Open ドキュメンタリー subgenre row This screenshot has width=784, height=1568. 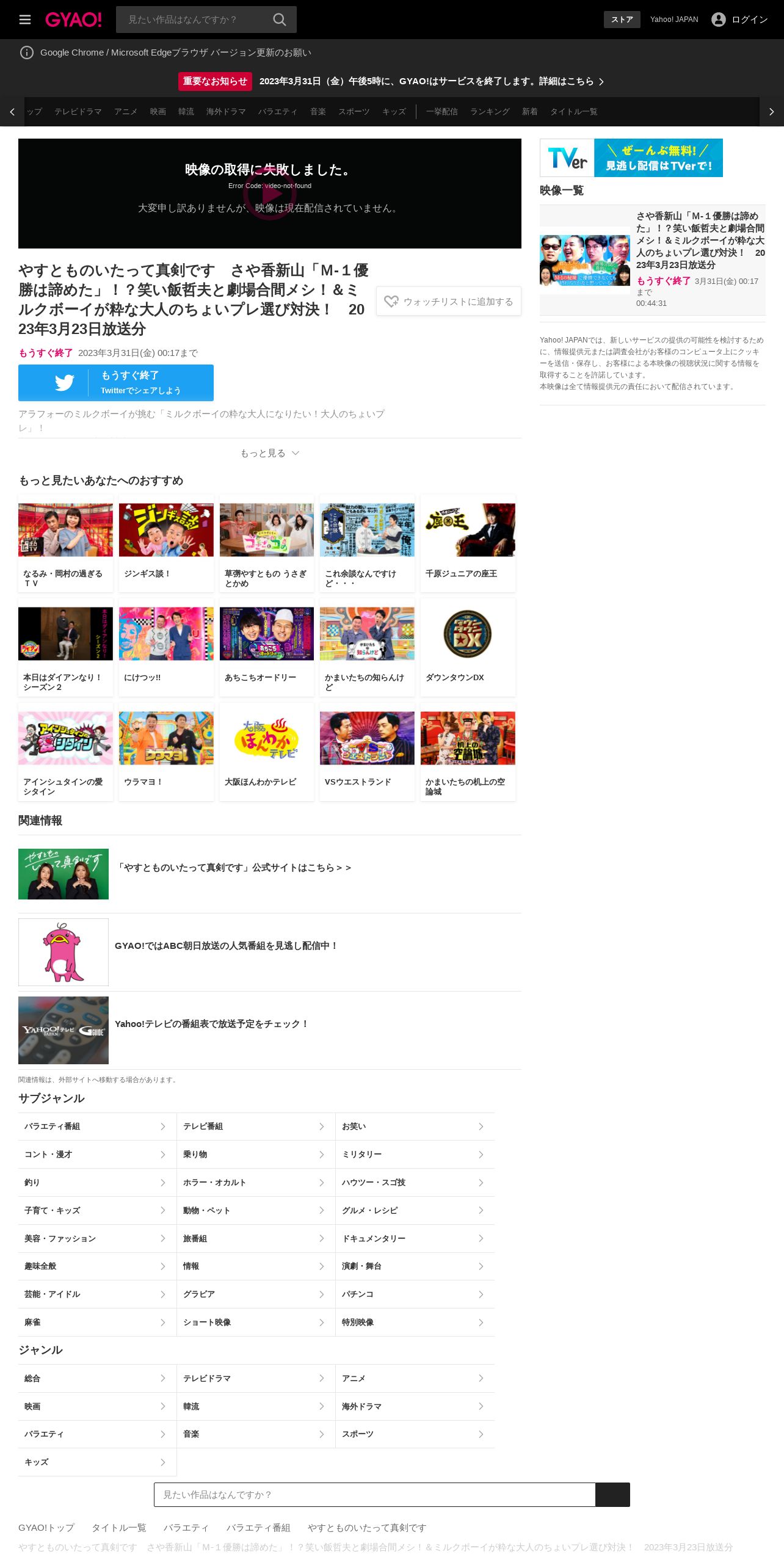[x=415, y=1238]
